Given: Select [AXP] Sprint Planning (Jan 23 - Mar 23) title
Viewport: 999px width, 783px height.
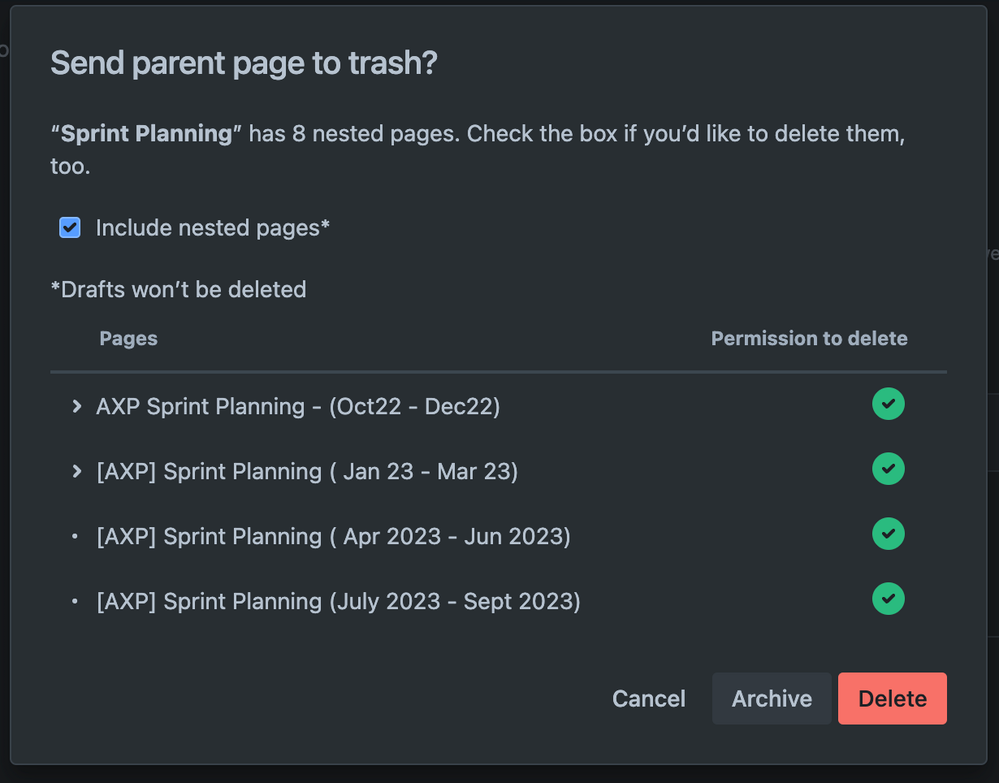Looking at the screenshot, I should (307, 472).
